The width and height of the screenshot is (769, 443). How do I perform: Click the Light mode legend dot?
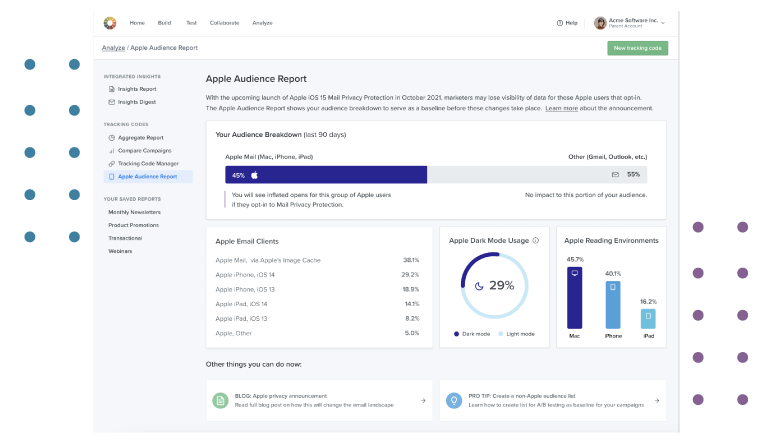pos(501,334)
